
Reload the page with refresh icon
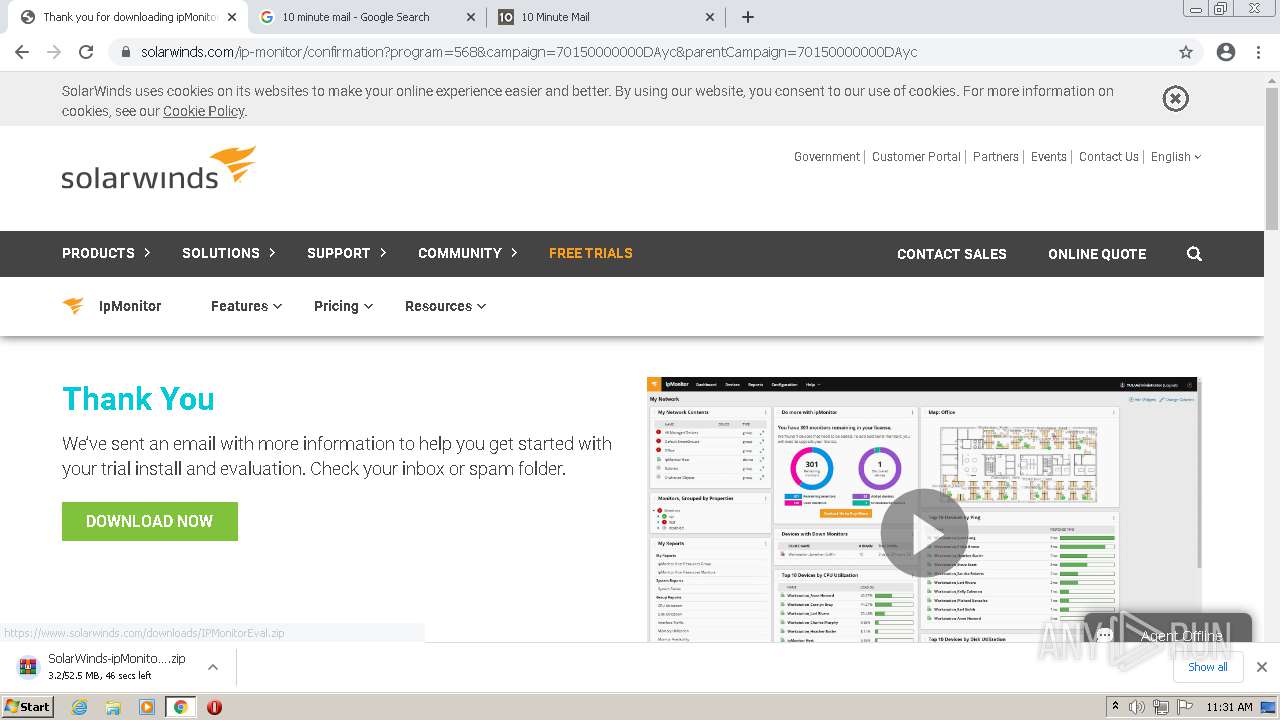point(86,52)
